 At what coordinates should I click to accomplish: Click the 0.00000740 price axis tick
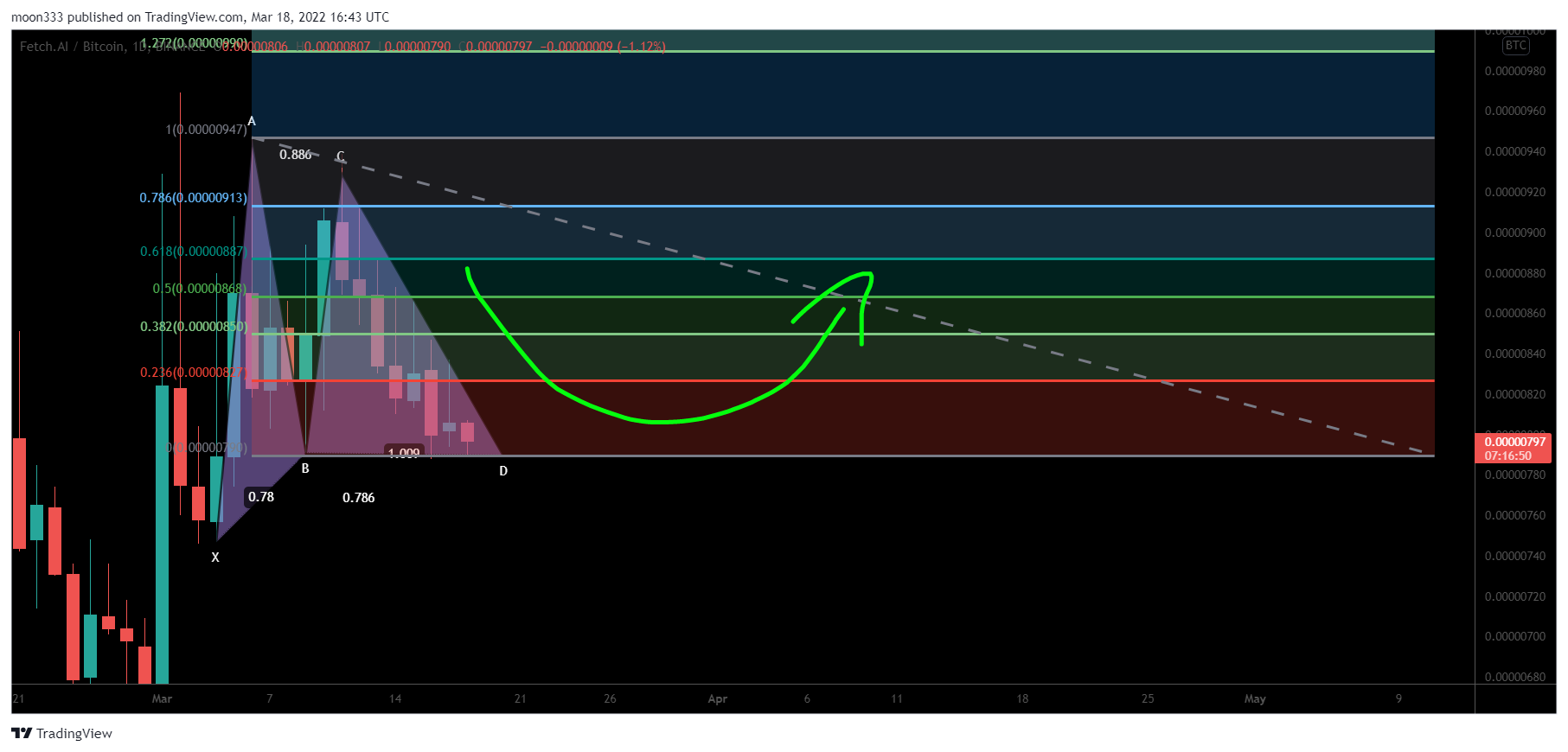1515,556
